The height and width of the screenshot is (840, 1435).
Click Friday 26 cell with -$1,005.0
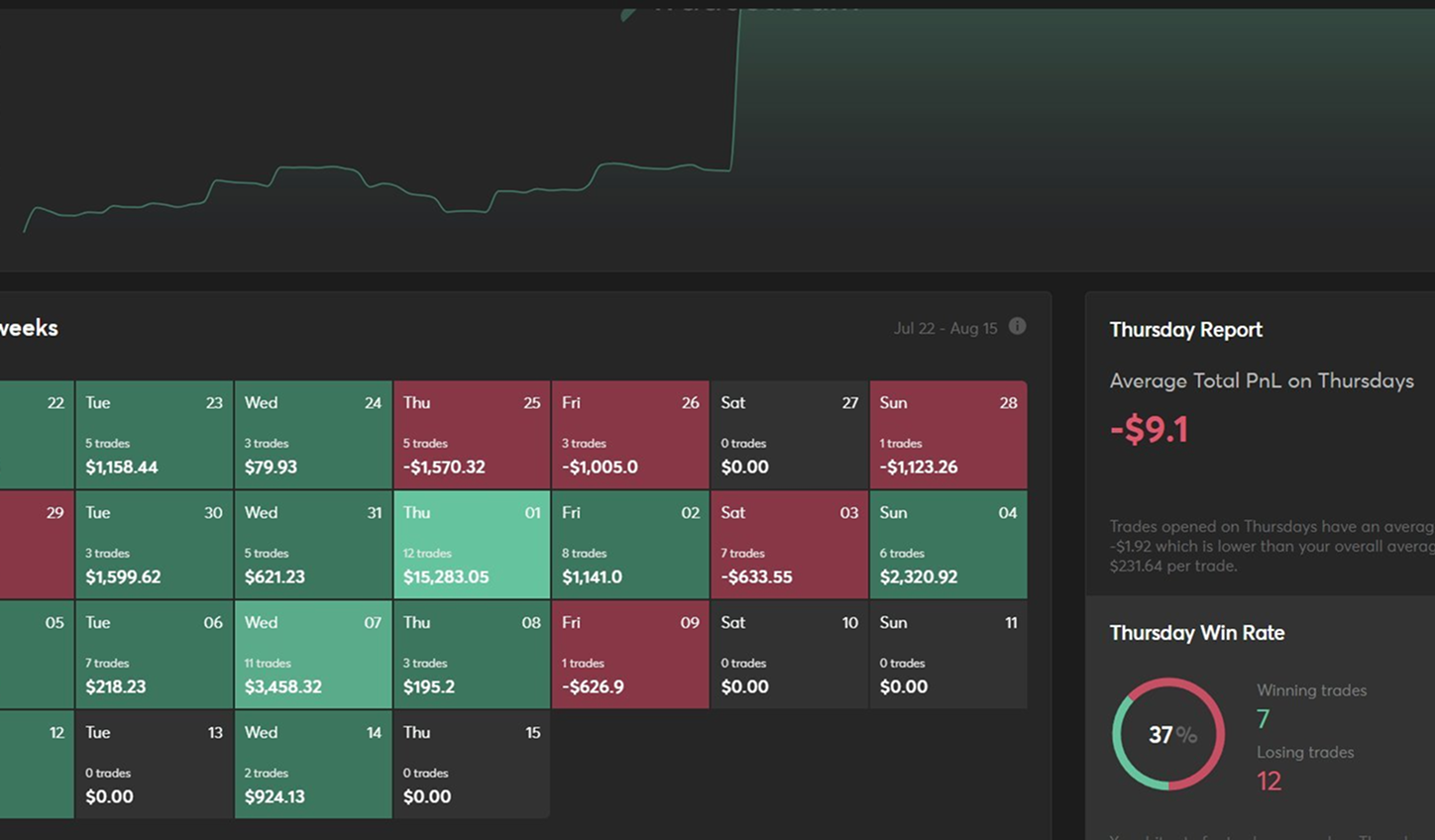click(x=630, y=435)
